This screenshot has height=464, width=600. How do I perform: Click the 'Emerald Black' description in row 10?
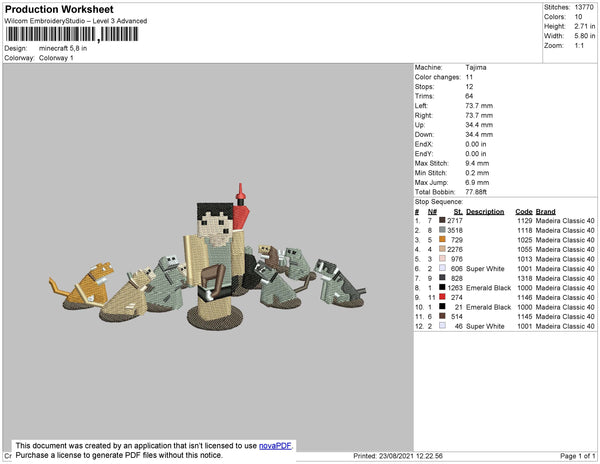point(488,307)
